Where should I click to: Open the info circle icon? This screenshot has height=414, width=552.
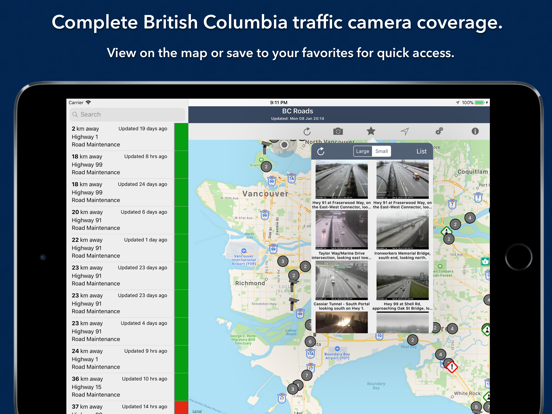pos(475,131)
